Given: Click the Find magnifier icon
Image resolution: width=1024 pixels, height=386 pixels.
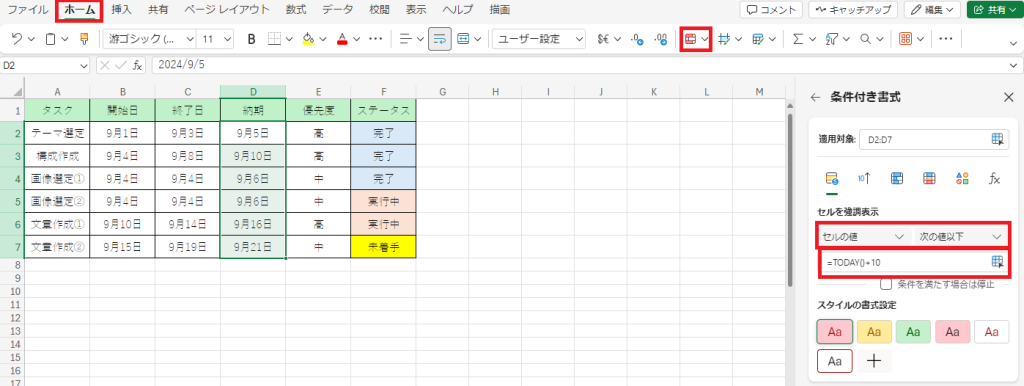Looking at the screenshot, I should pos(866,39).
